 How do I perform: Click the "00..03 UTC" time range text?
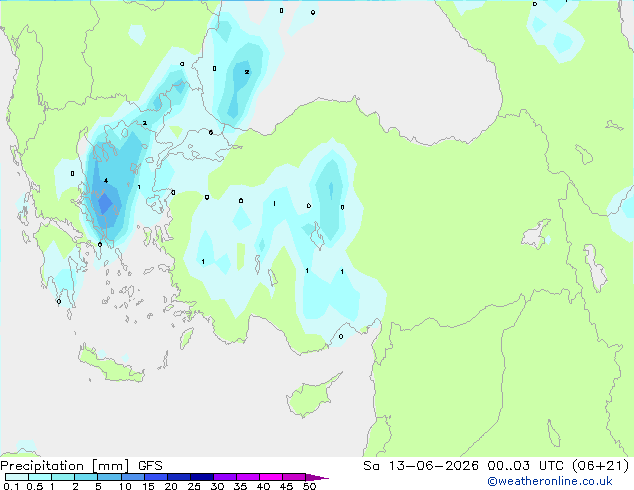[x=526, y=466]
